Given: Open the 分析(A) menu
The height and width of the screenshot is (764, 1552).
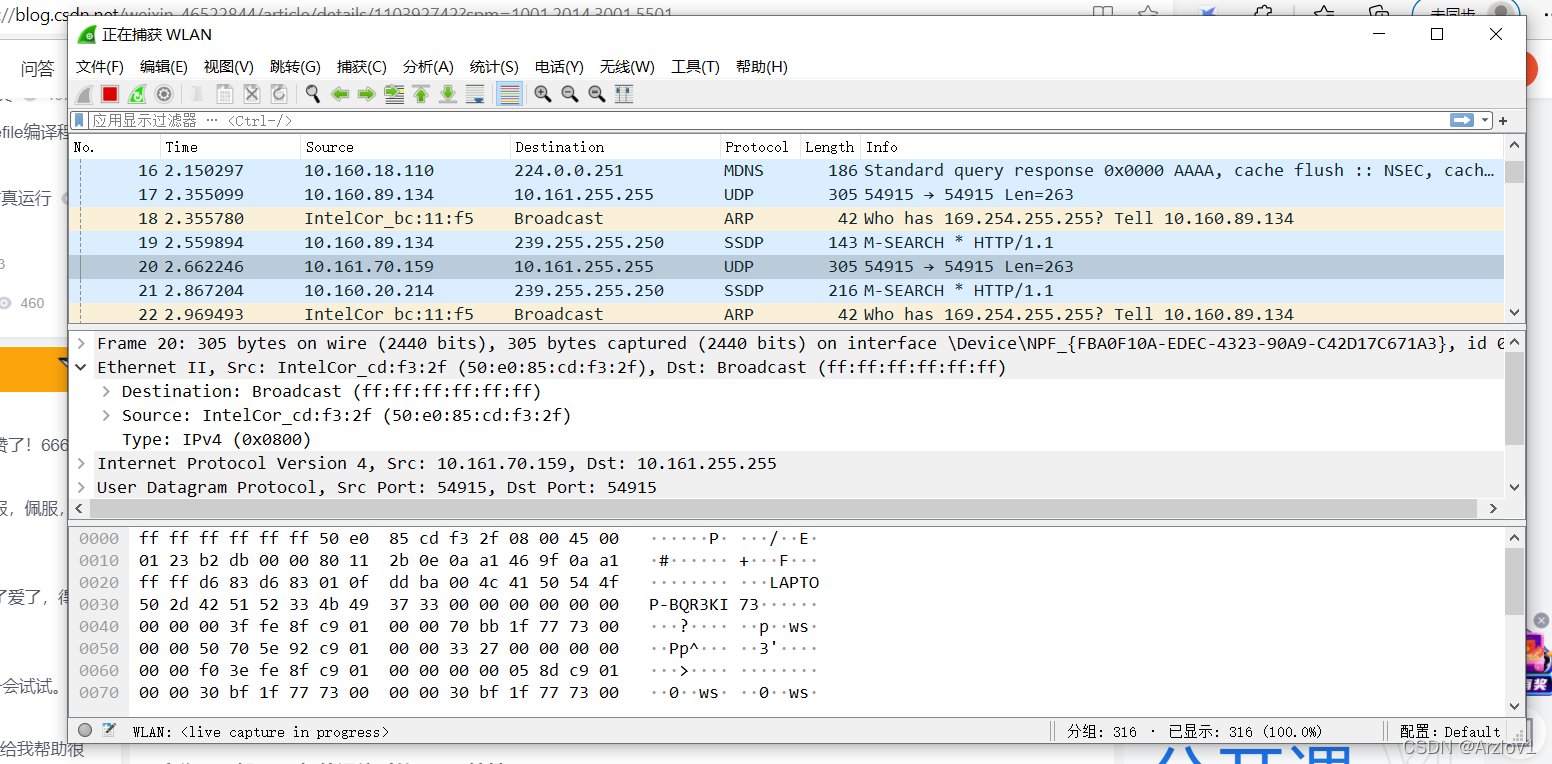Looking at the screenshot, I should click(428, 66).
